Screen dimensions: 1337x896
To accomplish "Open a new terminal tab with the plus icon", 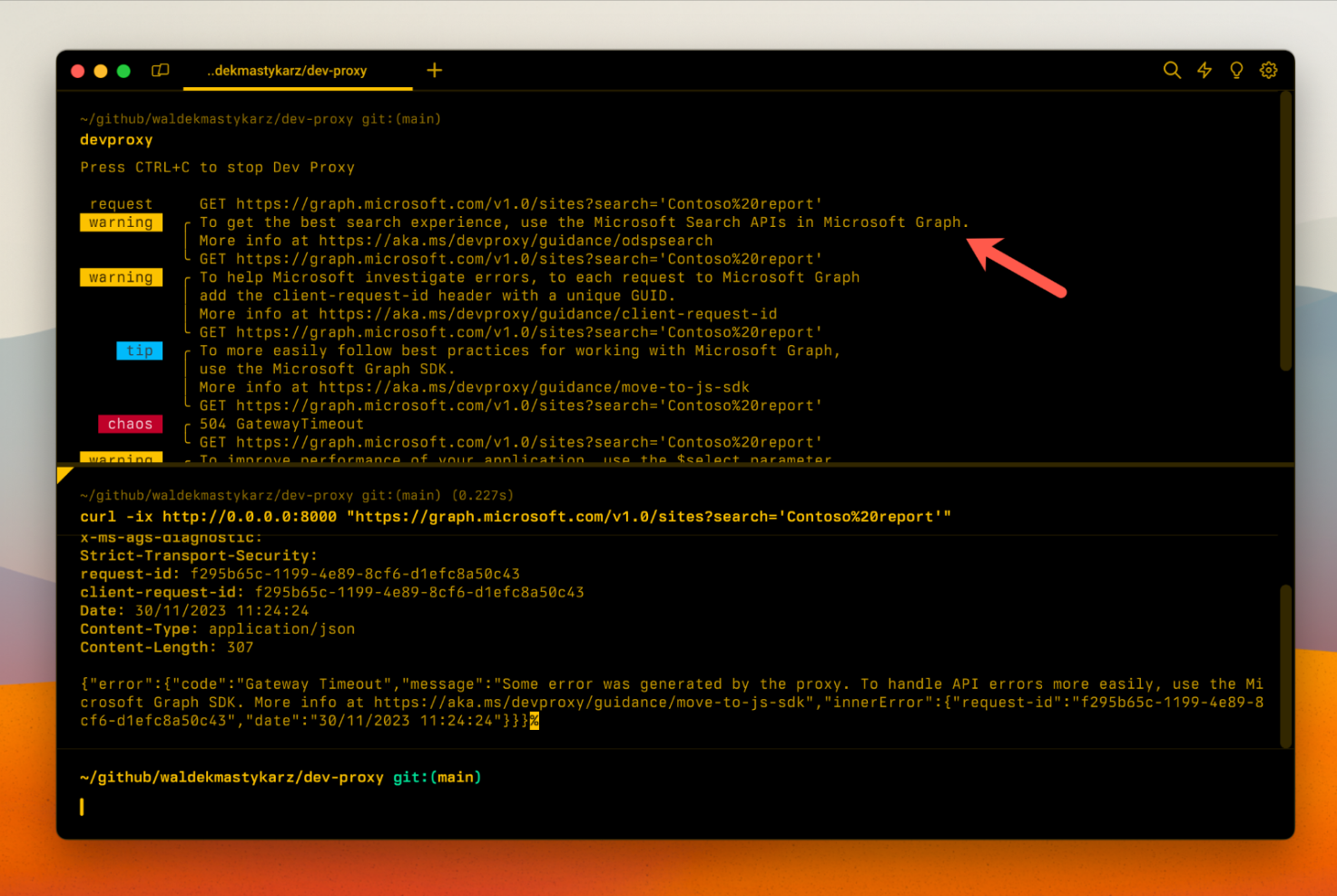I will 435,70.
